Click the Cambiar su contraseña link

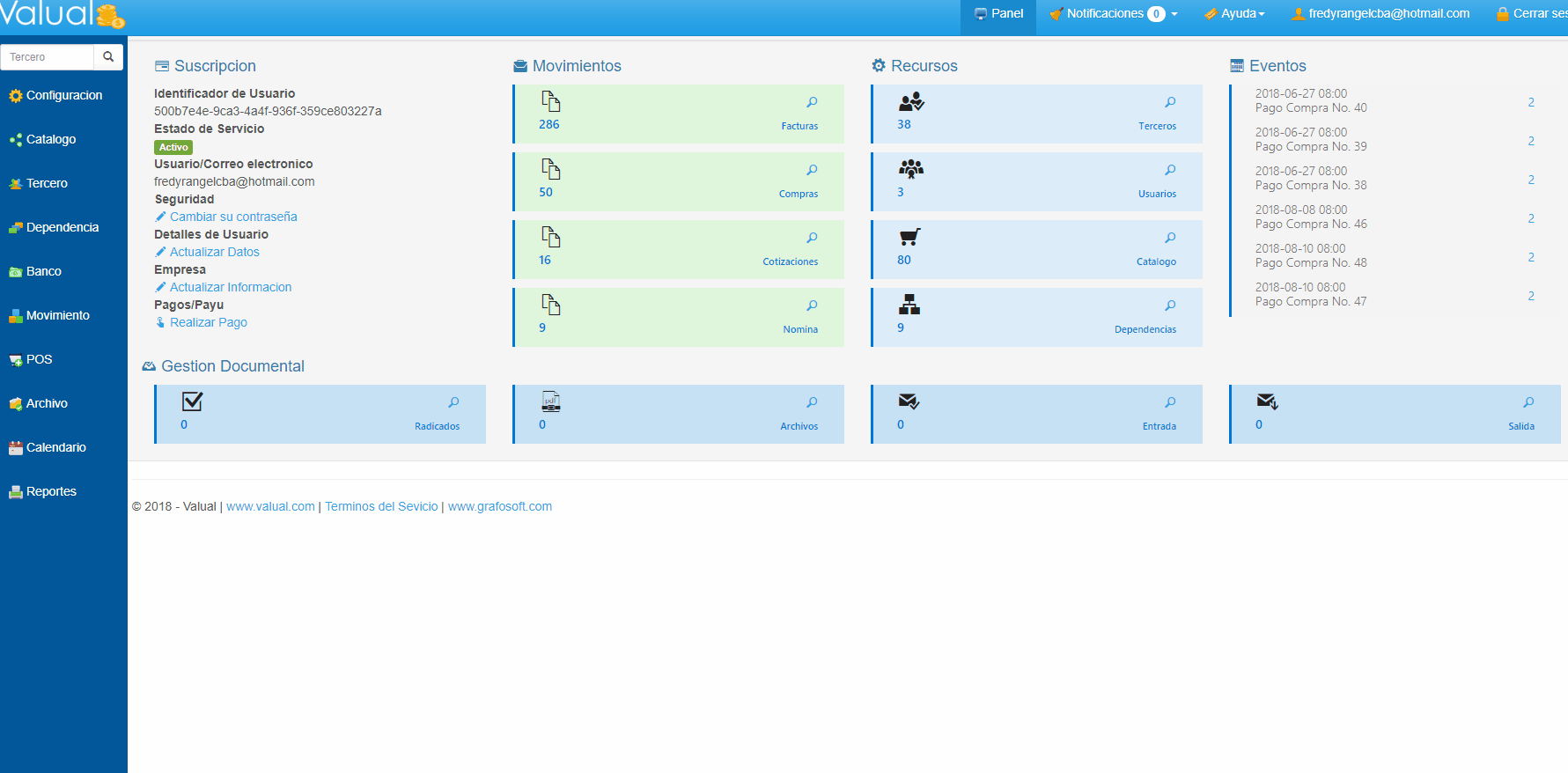tap(233, 217)
